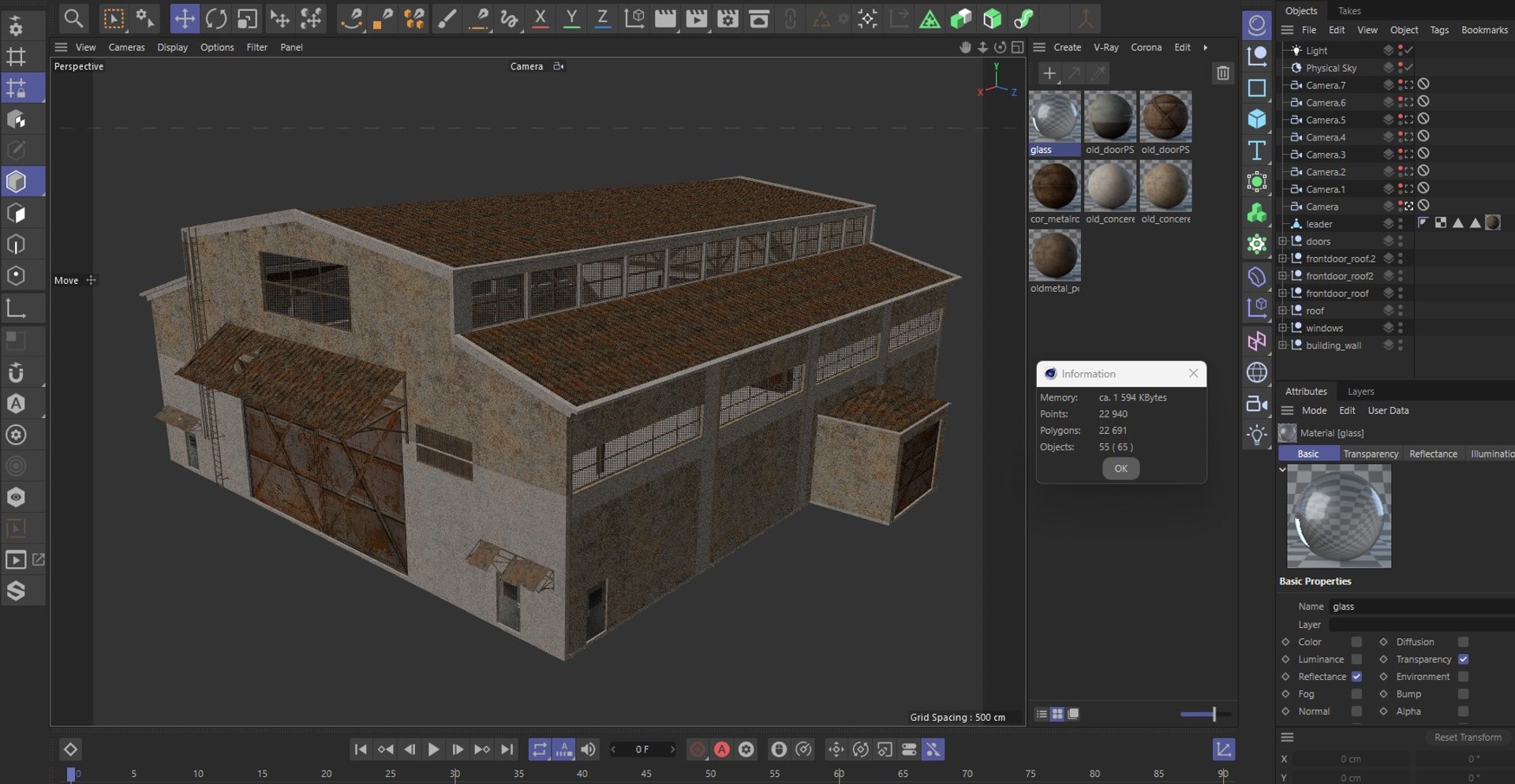Viewport: 1515px width, 784px height.
Task: Click the light bulb icon in palette
Action: [1257, 435]
